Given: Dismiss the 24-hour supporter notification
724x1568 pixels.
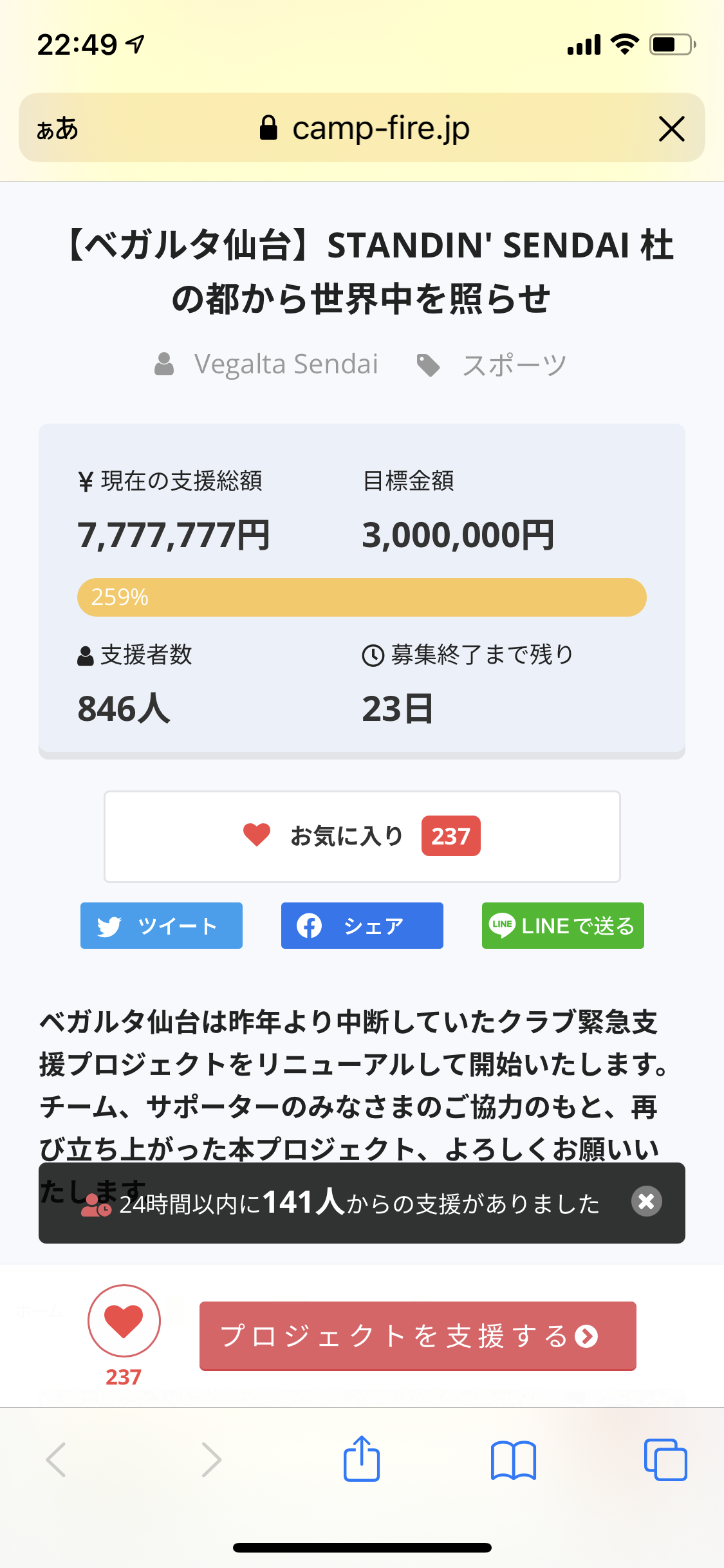Looking at the screenshot, I should click(x=646, y=1201).
